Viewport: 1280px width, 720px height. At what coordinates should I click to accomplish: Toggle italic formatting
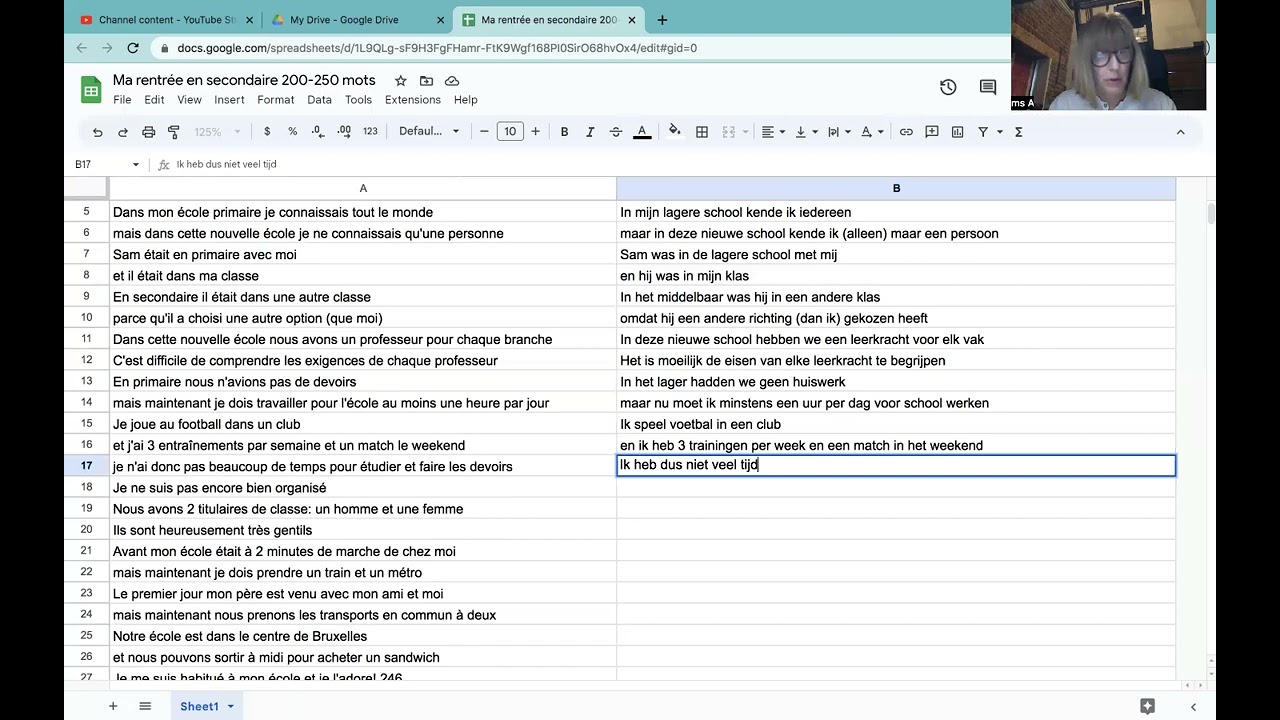tap(590, 132)
